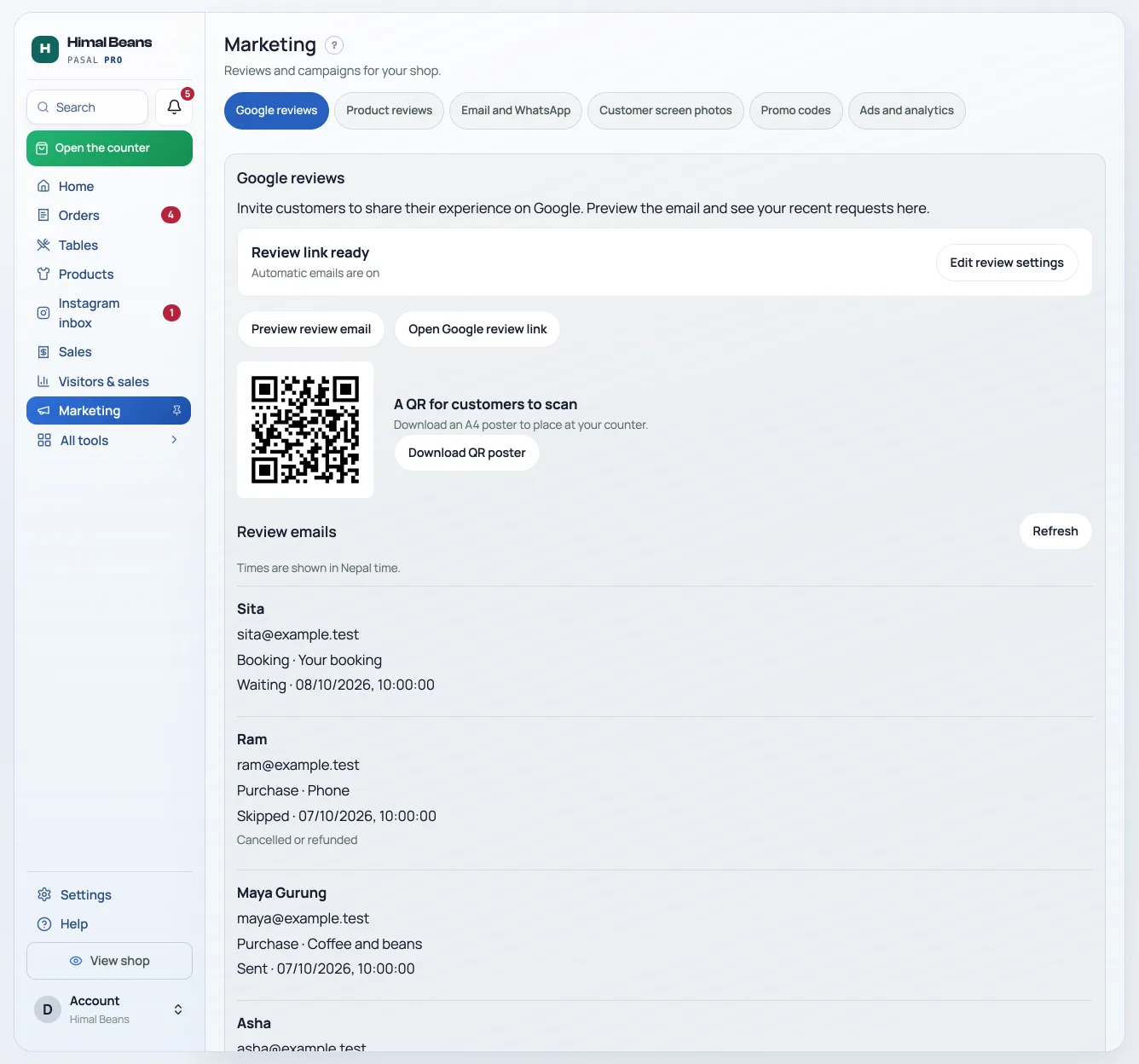The width and height of the screenshot is (1139, 1064).
Task: Click the Orders list icon
Action: [43, 215]
